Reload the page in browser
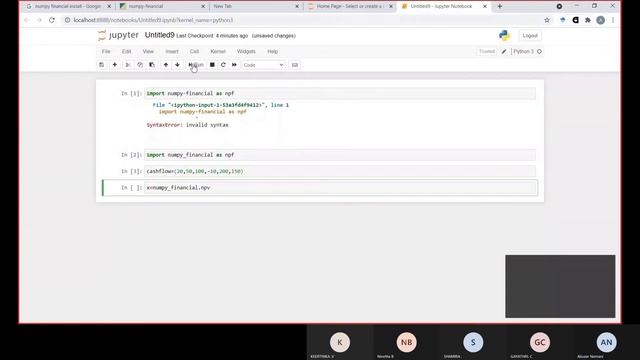This screenshot has width=640, height=360. coord(52,20)
